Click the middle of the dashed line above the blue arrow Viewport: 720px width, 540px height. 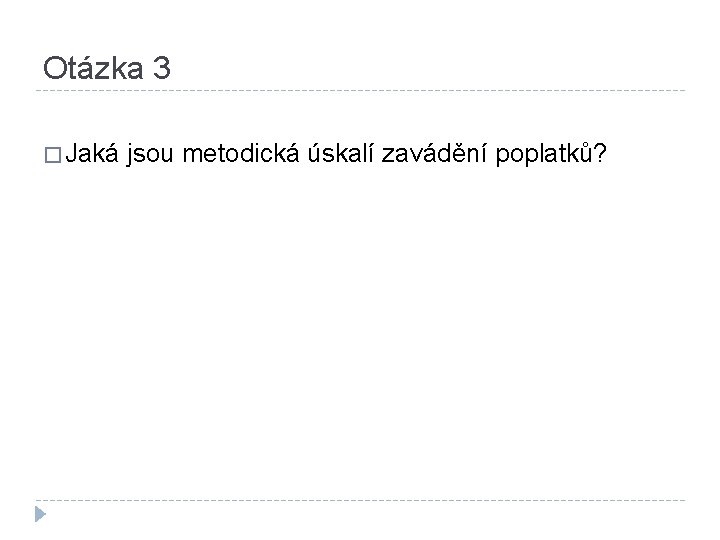point(360,499)
